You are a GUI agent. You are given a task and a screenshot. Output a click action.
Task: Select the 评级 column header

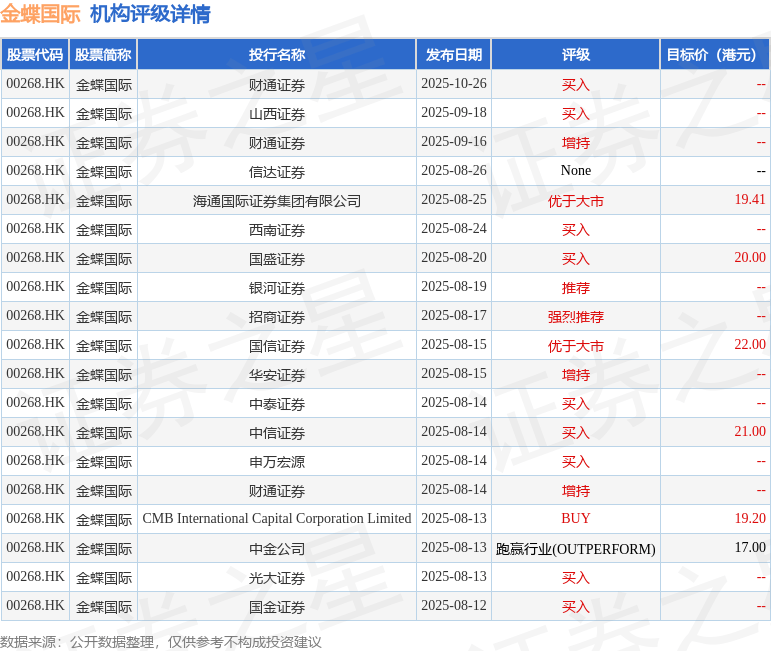pos(576,55)
